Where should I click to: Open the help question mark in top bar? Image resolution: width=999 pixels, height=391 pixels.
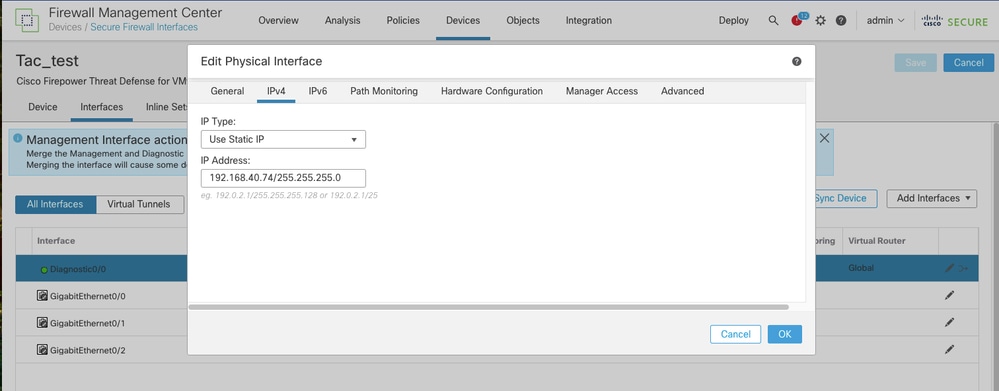pos(841,20)
